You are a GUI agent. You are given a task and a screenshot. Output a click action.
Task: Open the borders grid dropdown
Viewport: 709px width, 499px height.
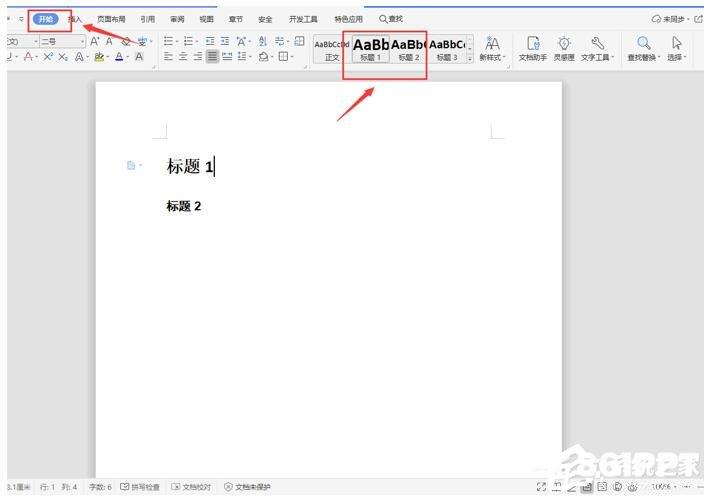284,56
